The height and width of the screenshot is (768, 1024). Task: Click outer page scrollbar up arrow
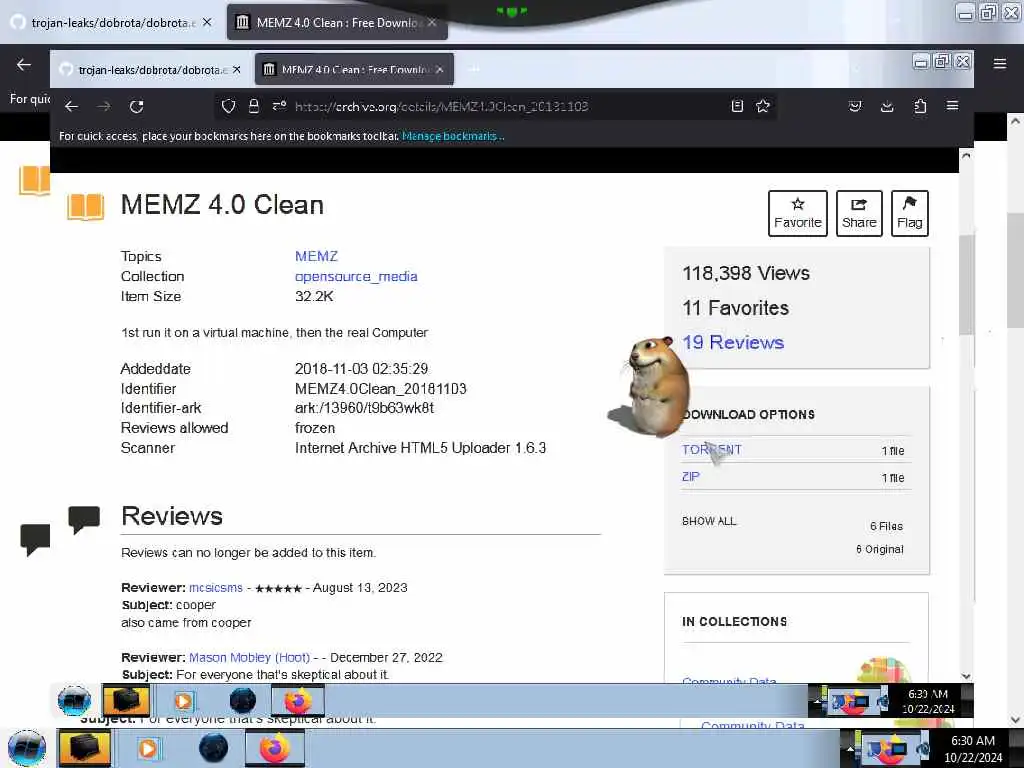pos(1015,121)
